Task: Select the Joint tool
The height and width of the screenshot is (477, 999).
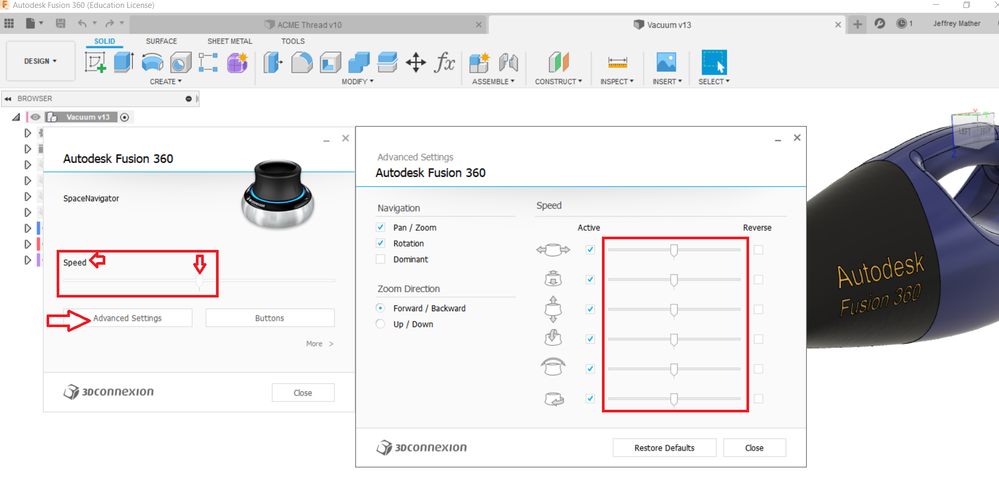Action: click(x=508, y=62)
